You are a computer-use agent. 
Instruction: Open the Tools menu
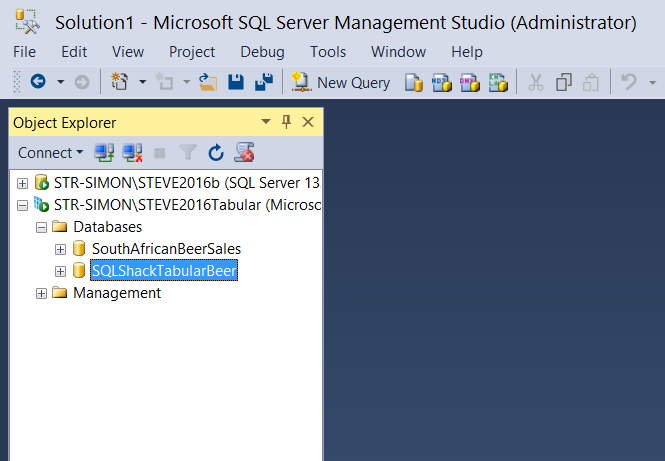coord(328,52)
